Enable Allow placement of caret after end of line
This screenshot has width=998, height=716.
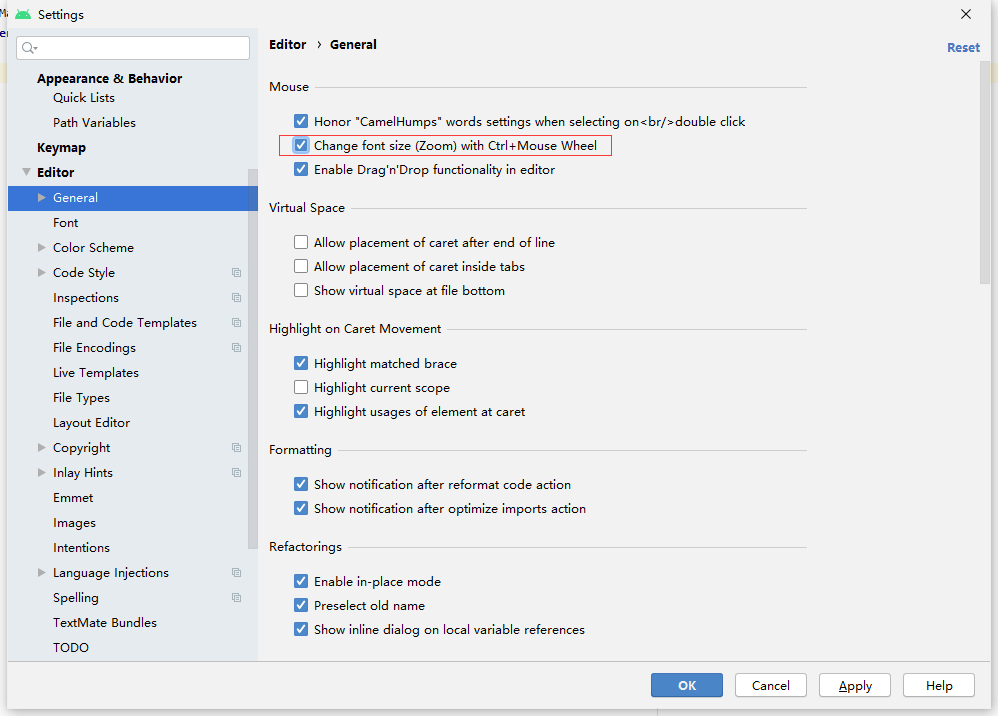(301, 242)
